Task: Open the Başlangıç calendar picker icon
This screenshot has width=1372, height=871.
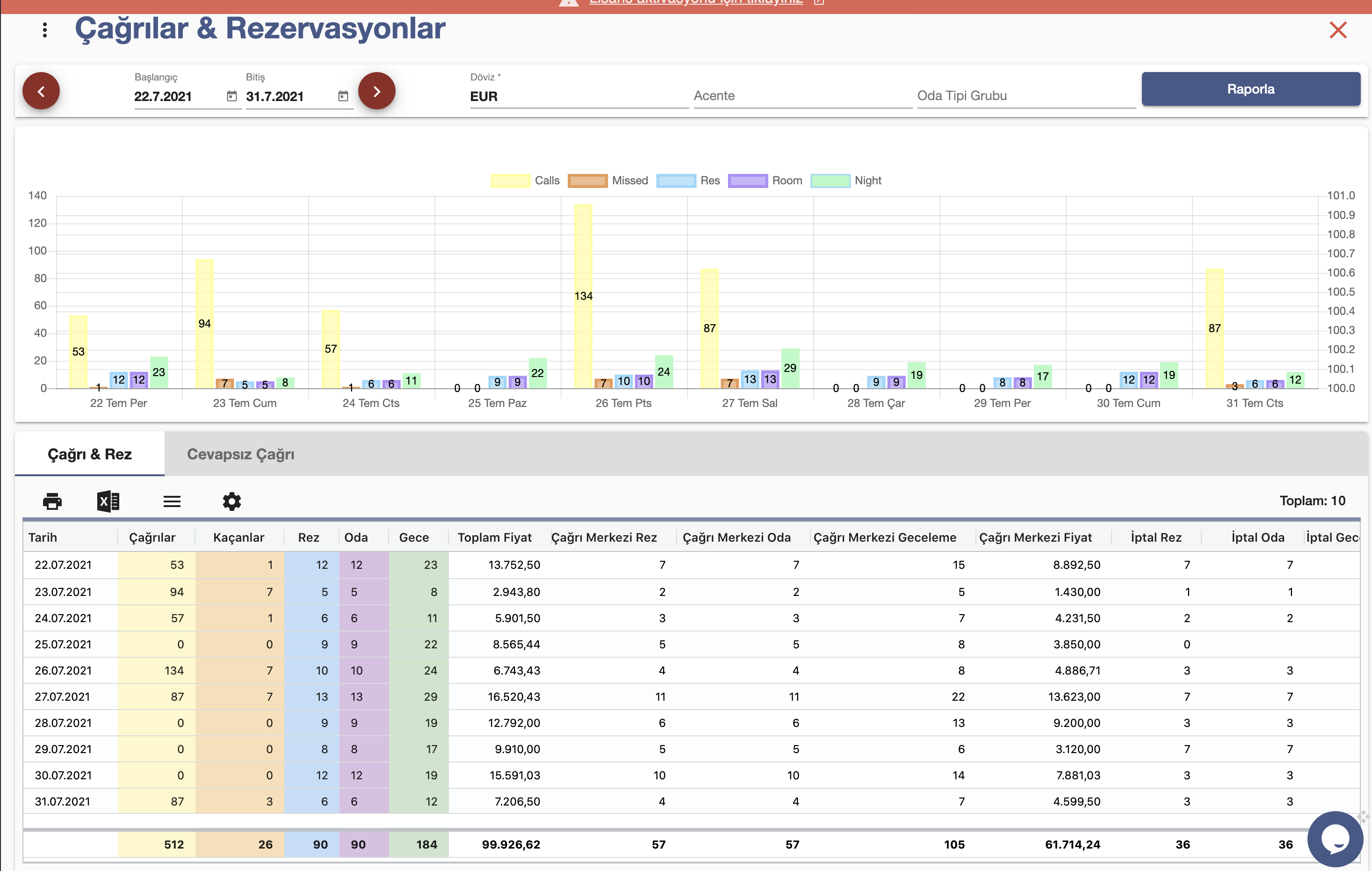Action: click(x=231, y=96)
